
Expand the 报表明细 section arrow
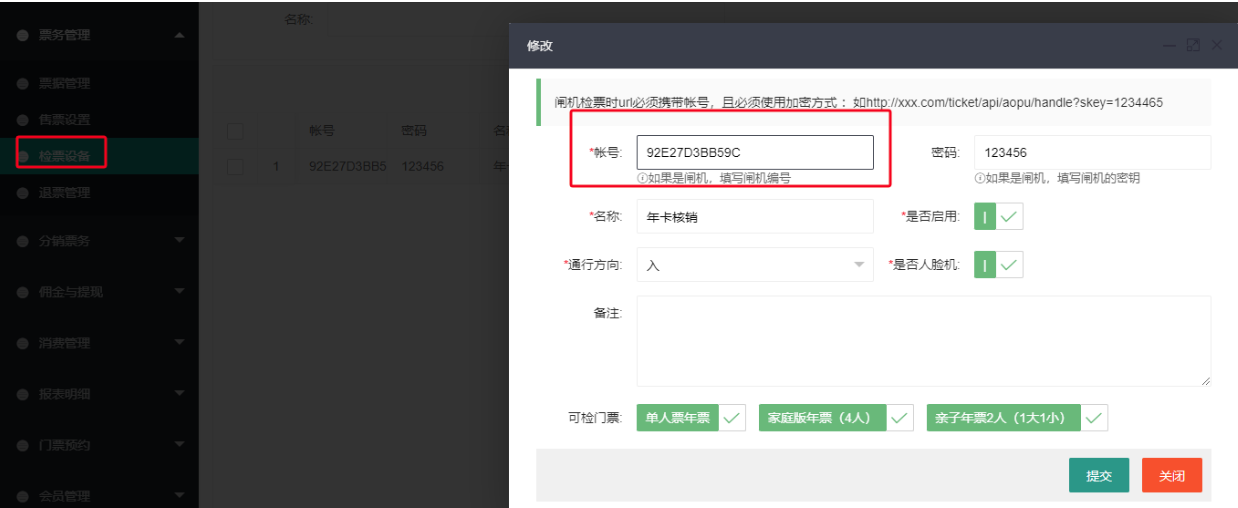[179, 394]
